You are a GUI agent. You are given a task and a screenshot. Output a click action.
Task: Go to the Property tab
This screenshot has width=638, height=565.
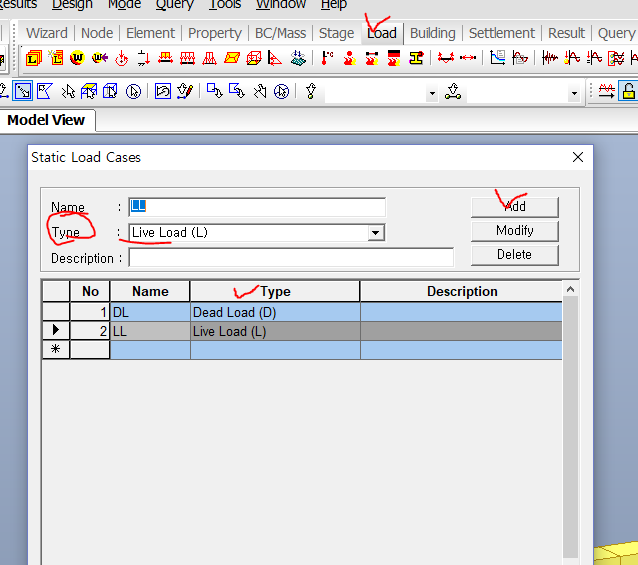coord(215,33)
